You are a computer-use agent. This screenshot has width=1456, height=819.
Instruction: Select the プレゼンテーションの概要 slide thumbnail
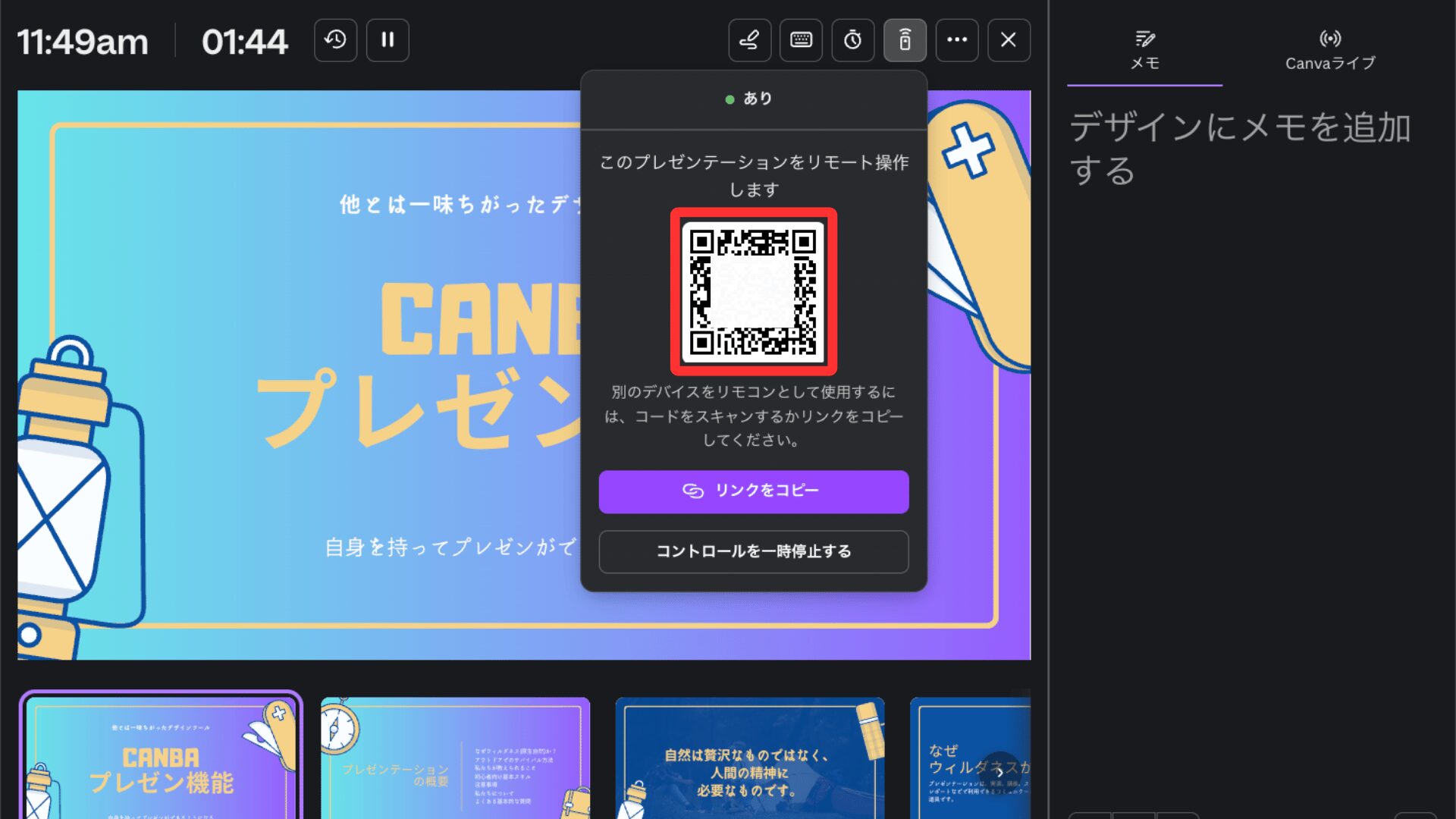click(455, 757)
